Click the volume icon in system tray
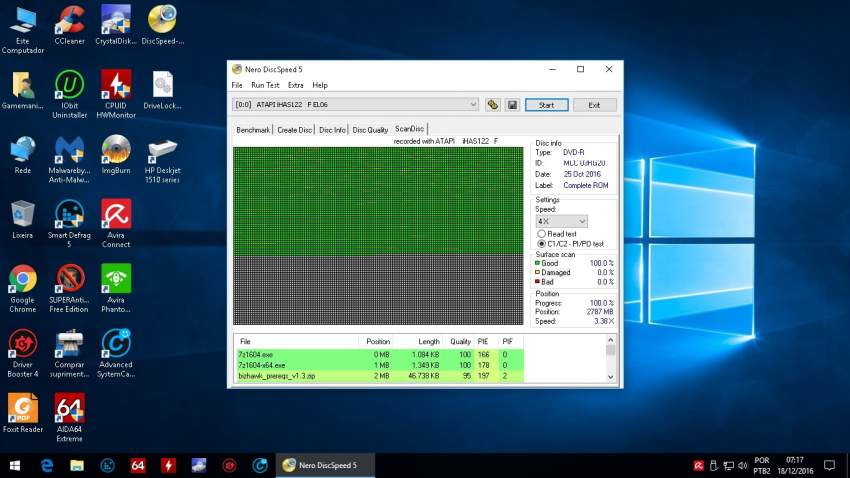The image size is (850, 478). 743,466
